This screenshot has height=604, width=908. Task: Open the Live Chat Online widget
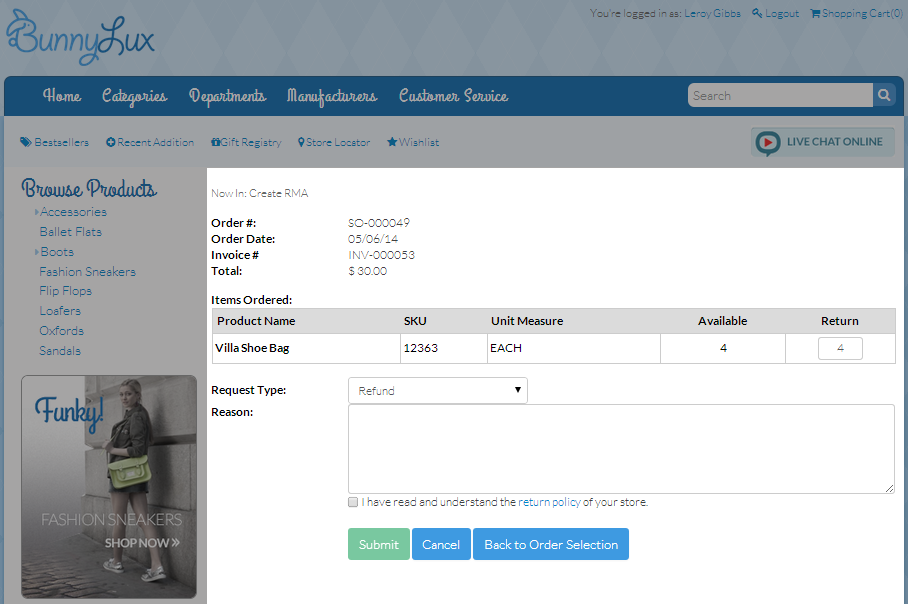pyautogui.click(x=822, y=142)
